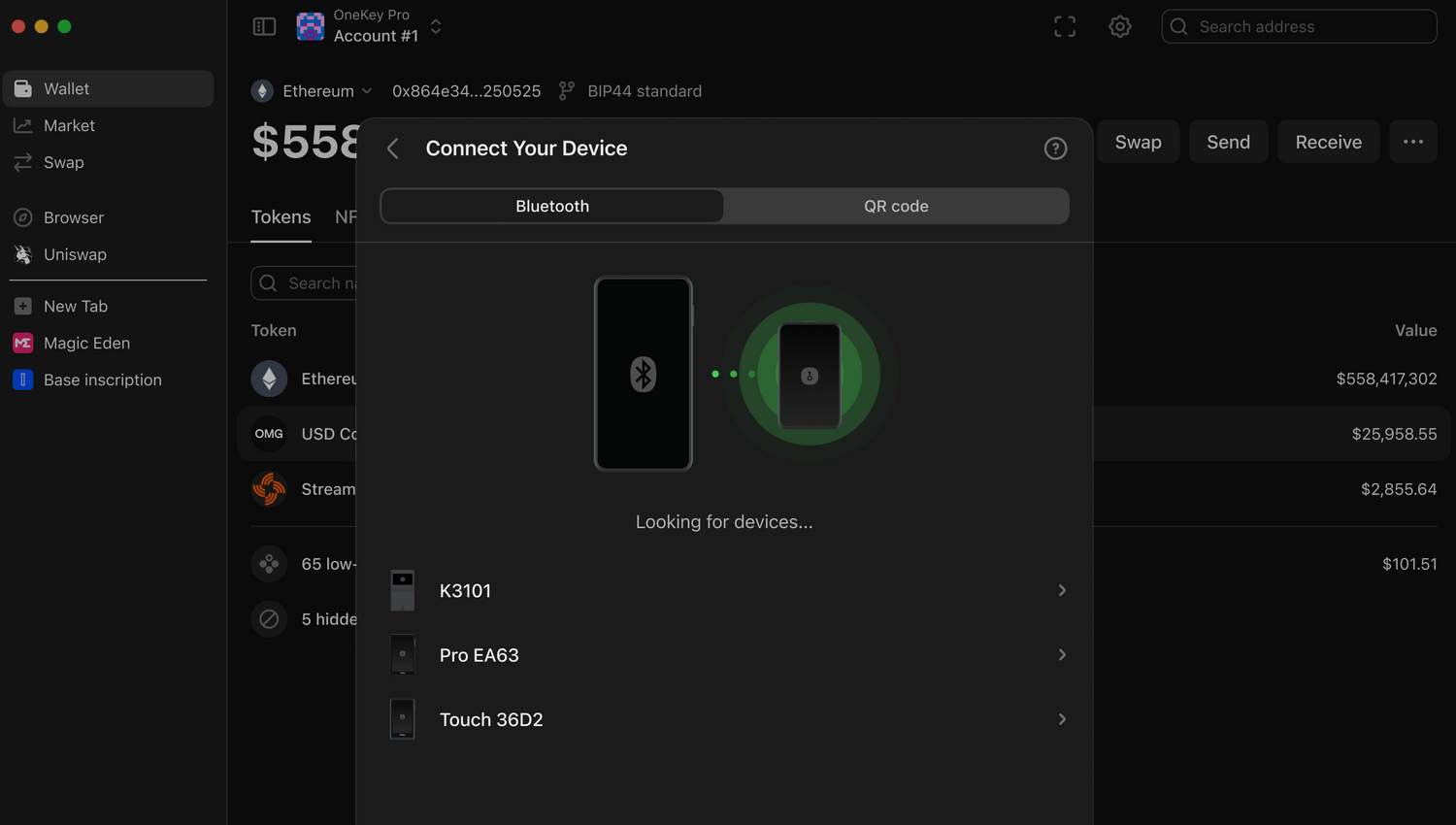Select the Pro EA63 device
This screenshot has height=825, width=1456.
pyautogui.click(x=724, y=655)
